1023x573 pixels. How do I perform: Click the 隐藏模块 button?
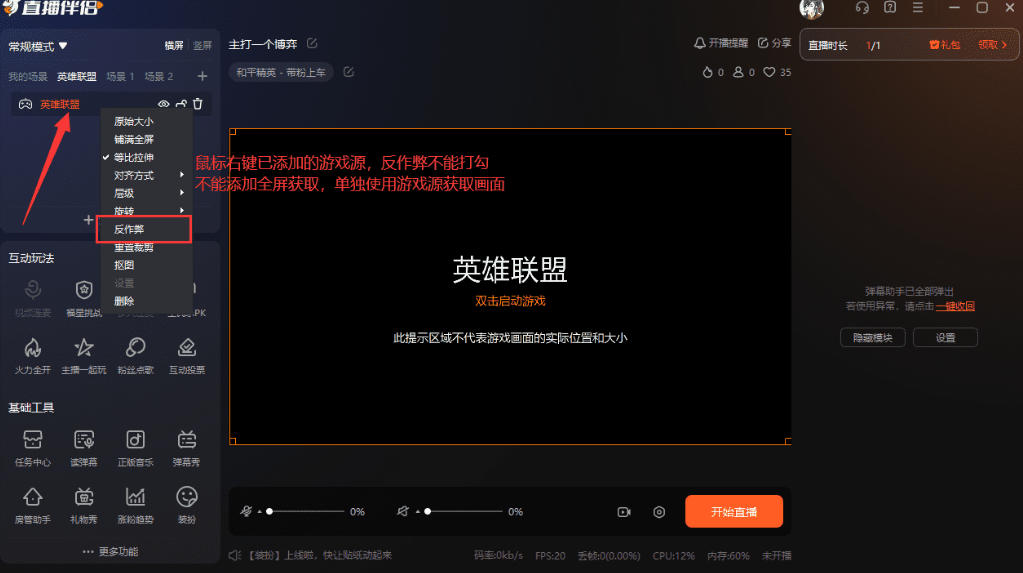point(872,337)
